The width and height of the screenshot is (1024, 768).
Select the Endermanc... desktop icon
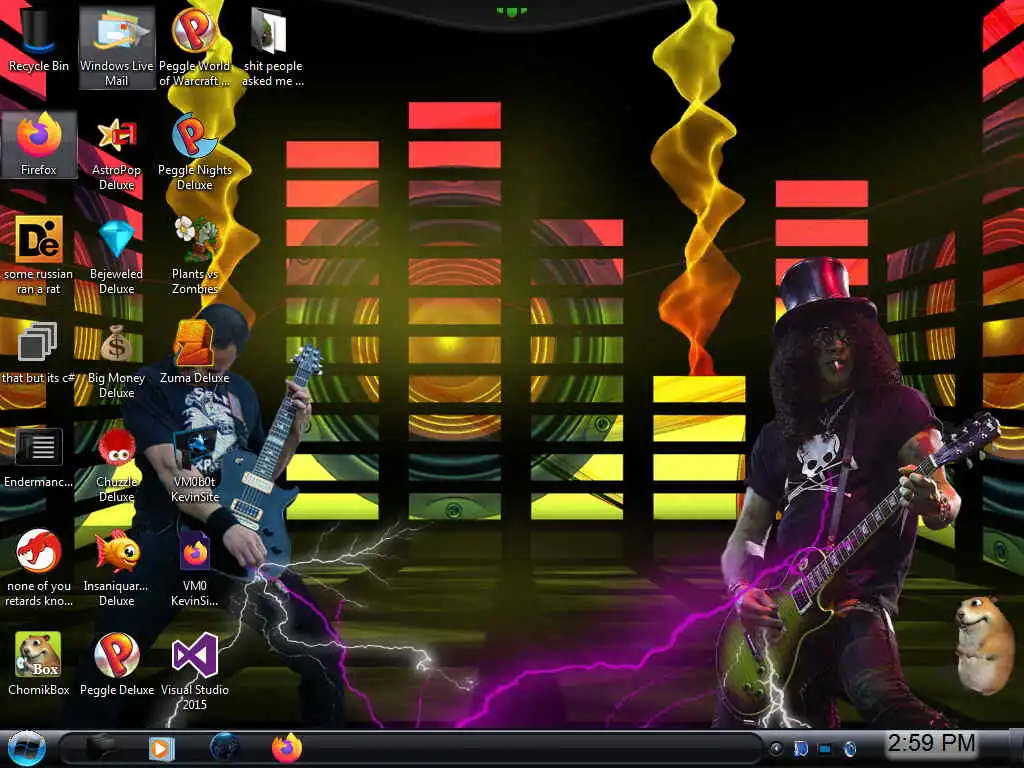tap(39, 456)
